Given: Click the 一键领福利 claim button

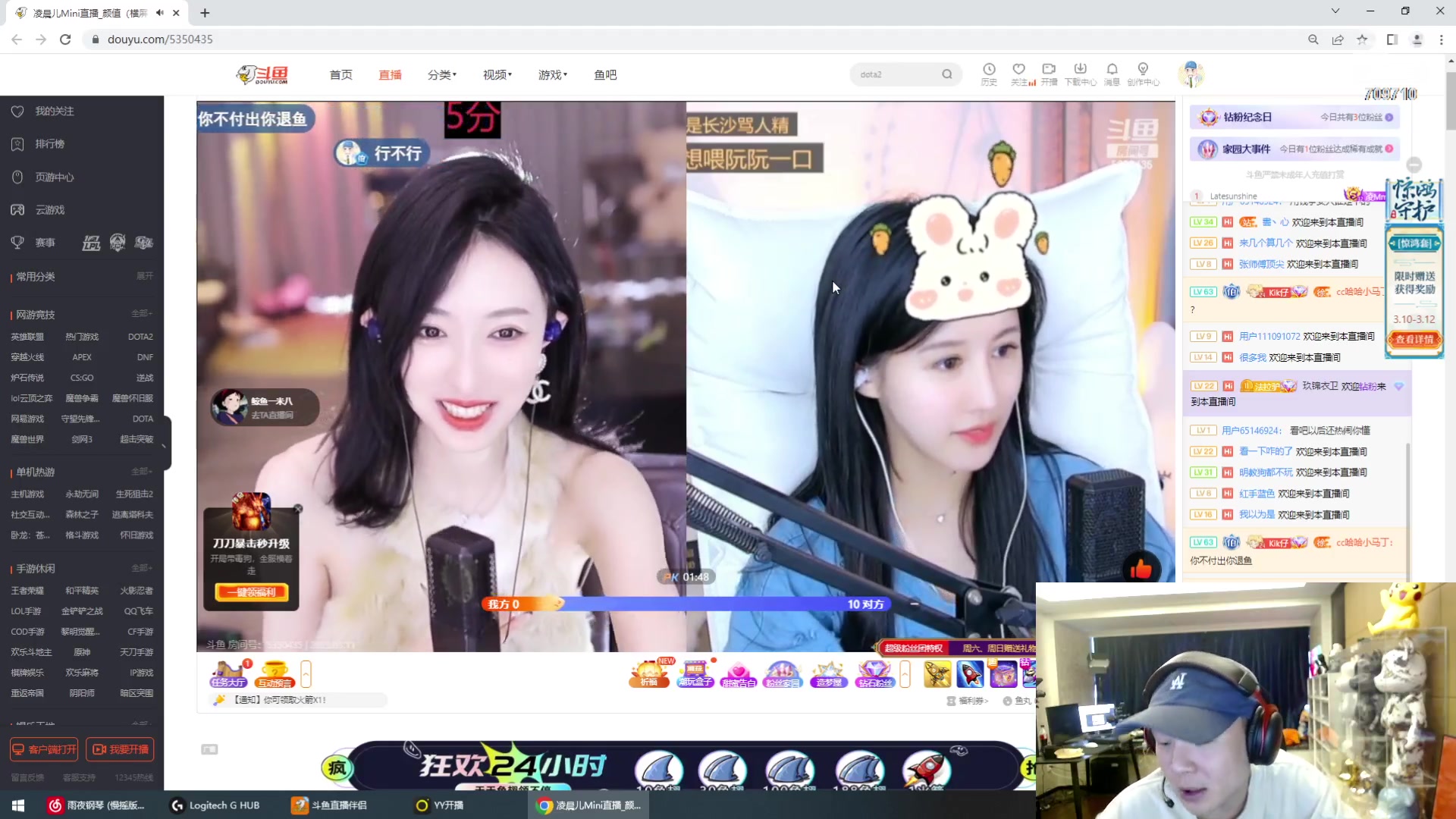Looking at the screenshot, I should pyautogui.click(x=251, y=591).
